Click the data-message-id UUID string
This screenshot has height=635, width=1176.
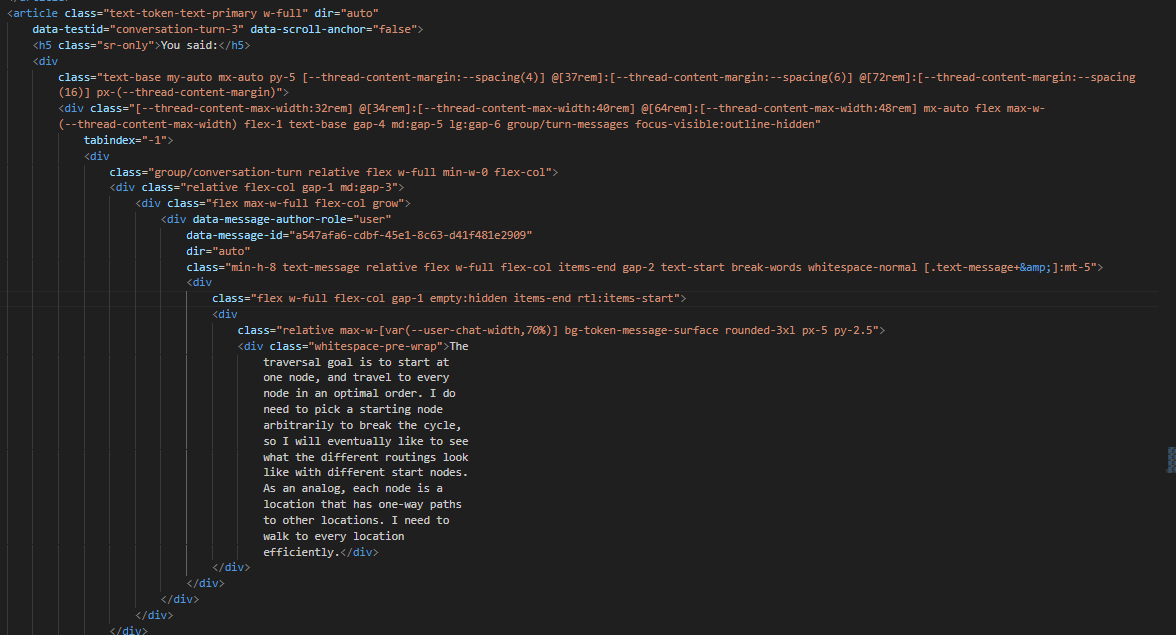408,235
